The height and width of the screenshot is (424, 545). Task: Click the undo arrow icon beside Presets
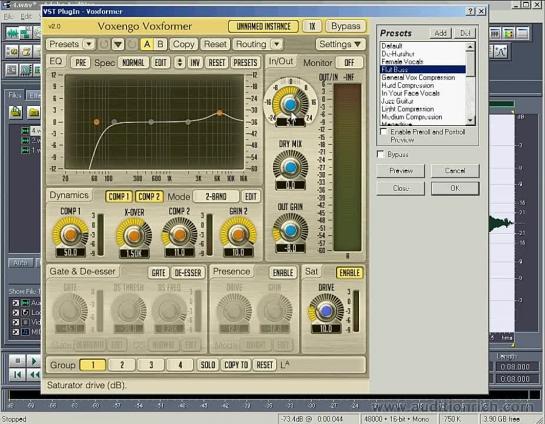point(104,44)
